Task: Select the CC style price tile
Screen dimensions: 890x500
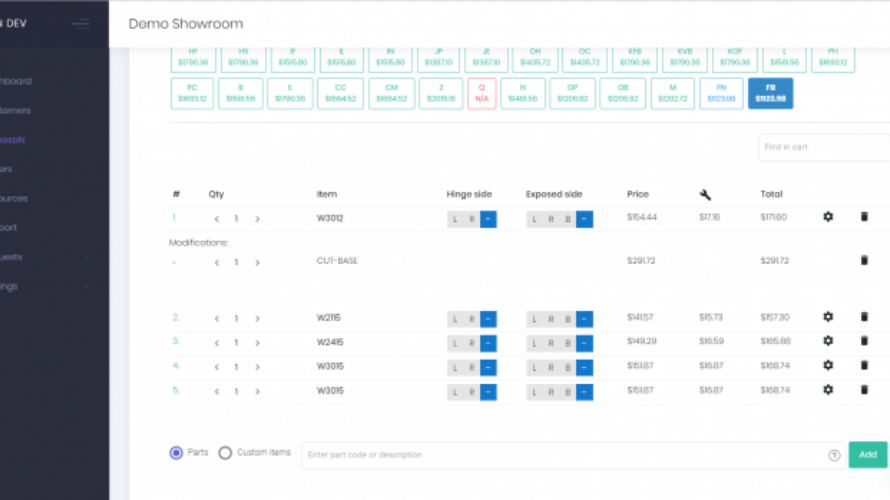Action: 341,94
